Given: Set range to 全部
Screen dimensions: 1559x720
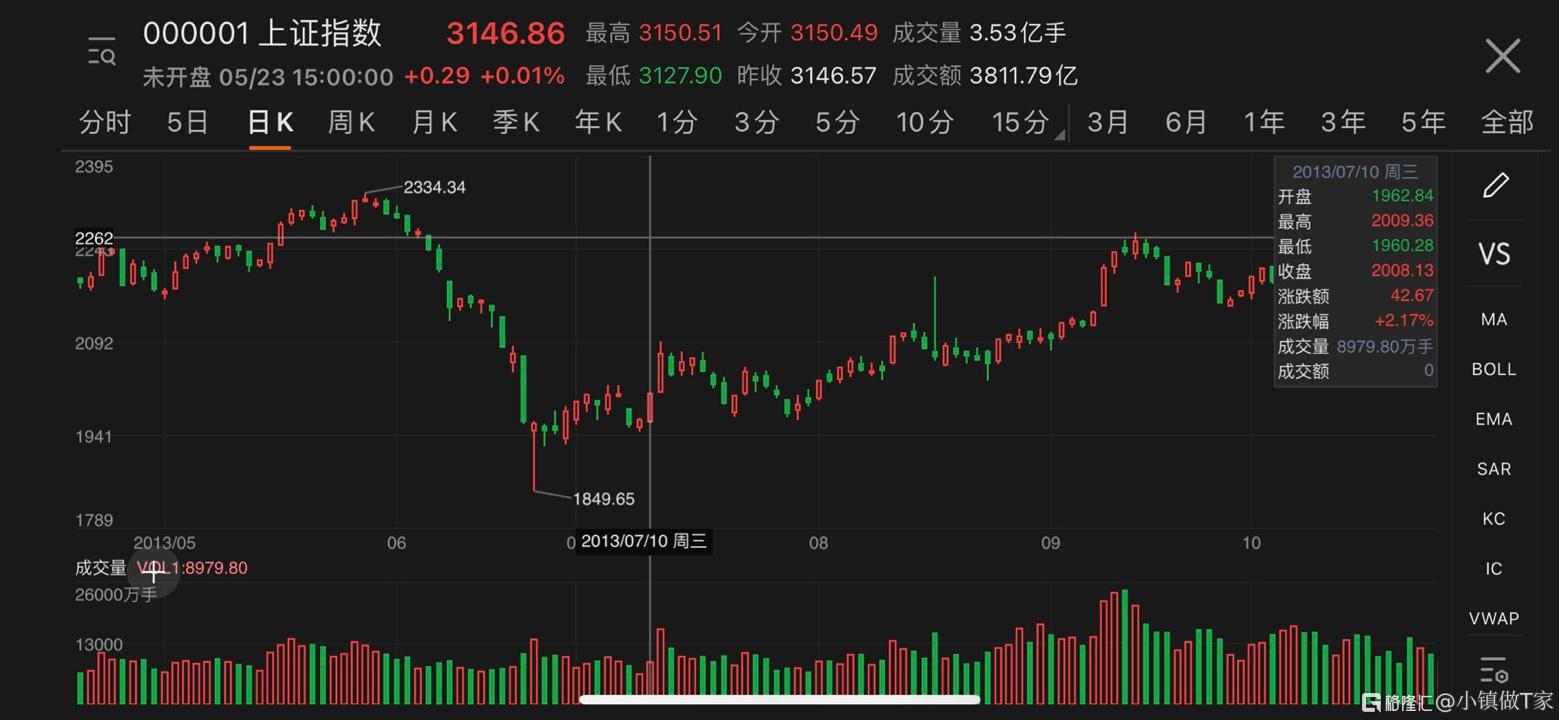Looking at the screenshot, I should tap(1507, 122).
